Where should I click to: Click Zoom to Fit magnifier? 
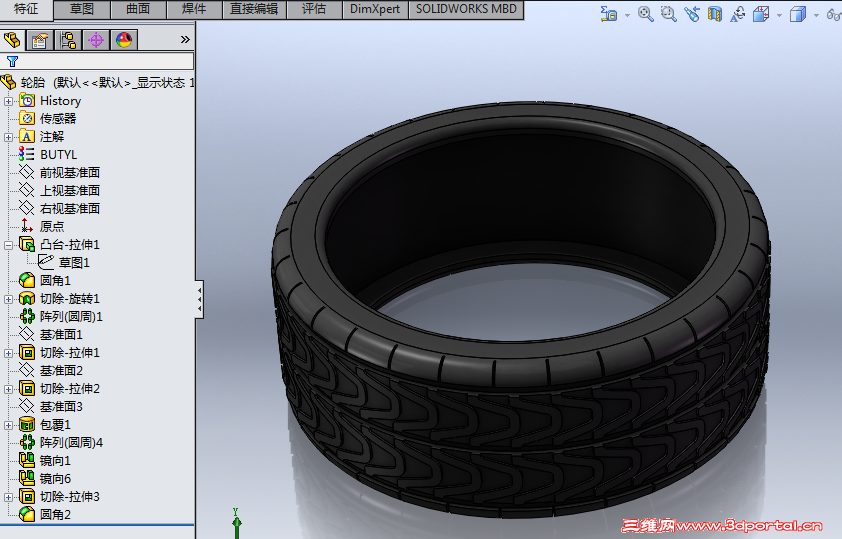point(645,14)
